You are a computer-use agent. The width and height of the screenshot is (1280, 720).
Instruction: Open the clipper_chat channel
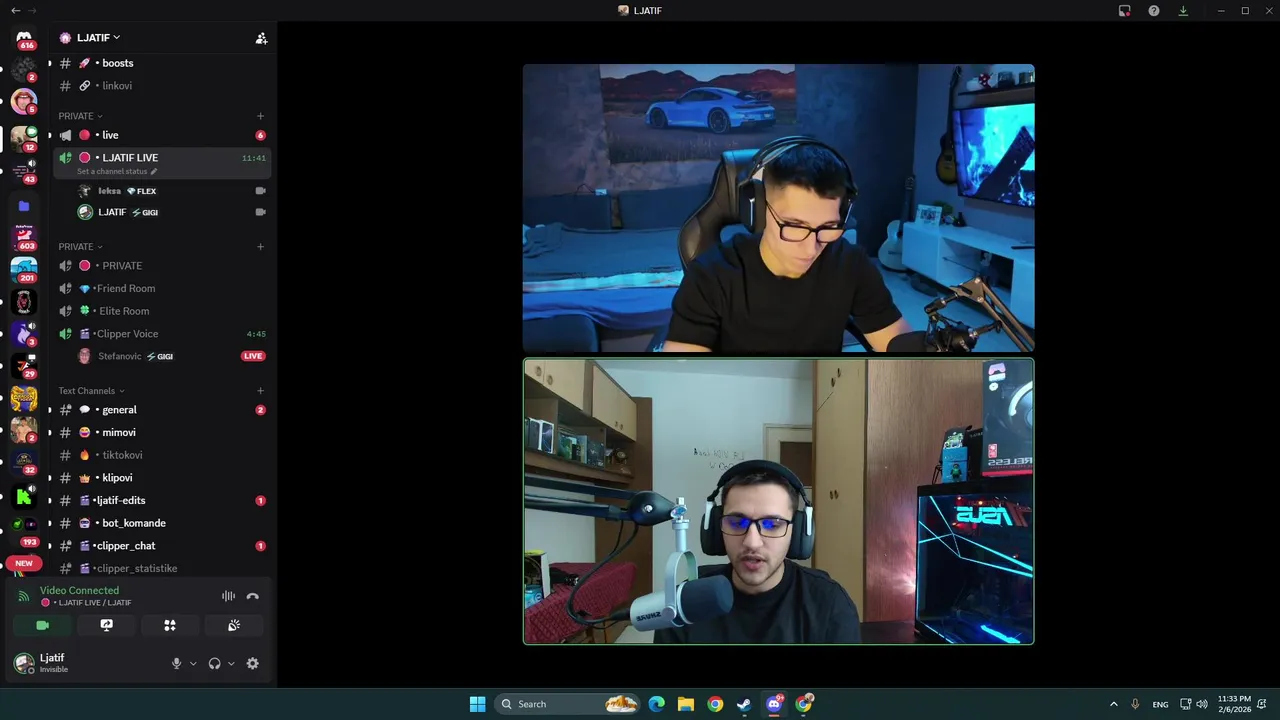161,546
